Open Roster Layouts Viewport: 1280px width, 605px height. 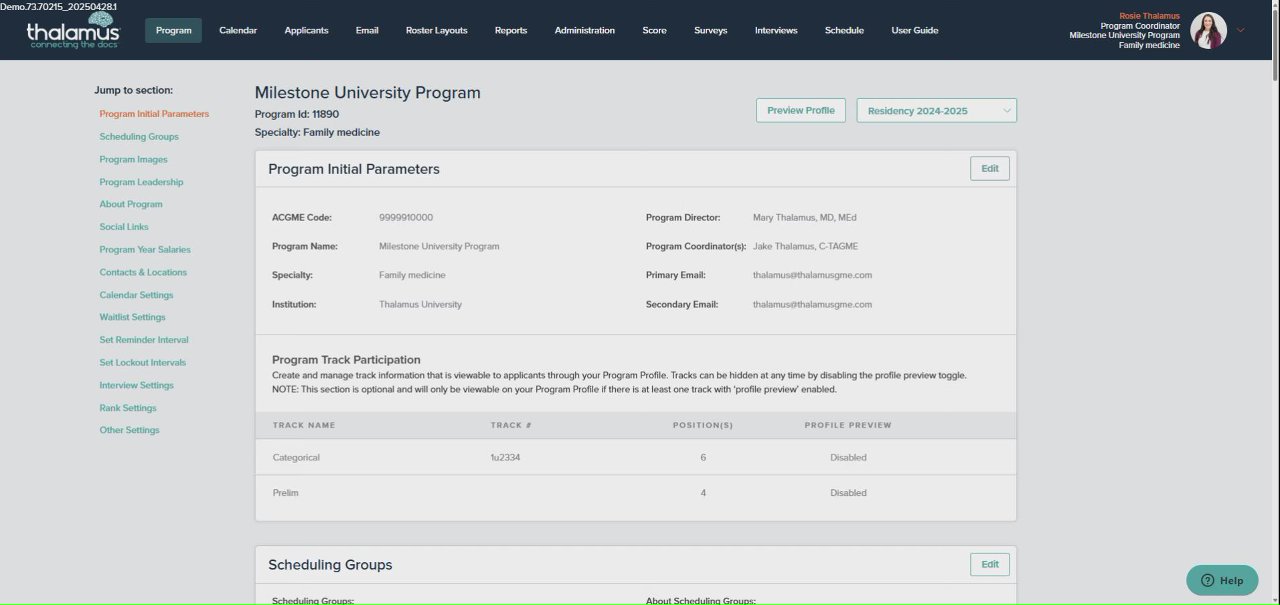[x=436, y=30]
